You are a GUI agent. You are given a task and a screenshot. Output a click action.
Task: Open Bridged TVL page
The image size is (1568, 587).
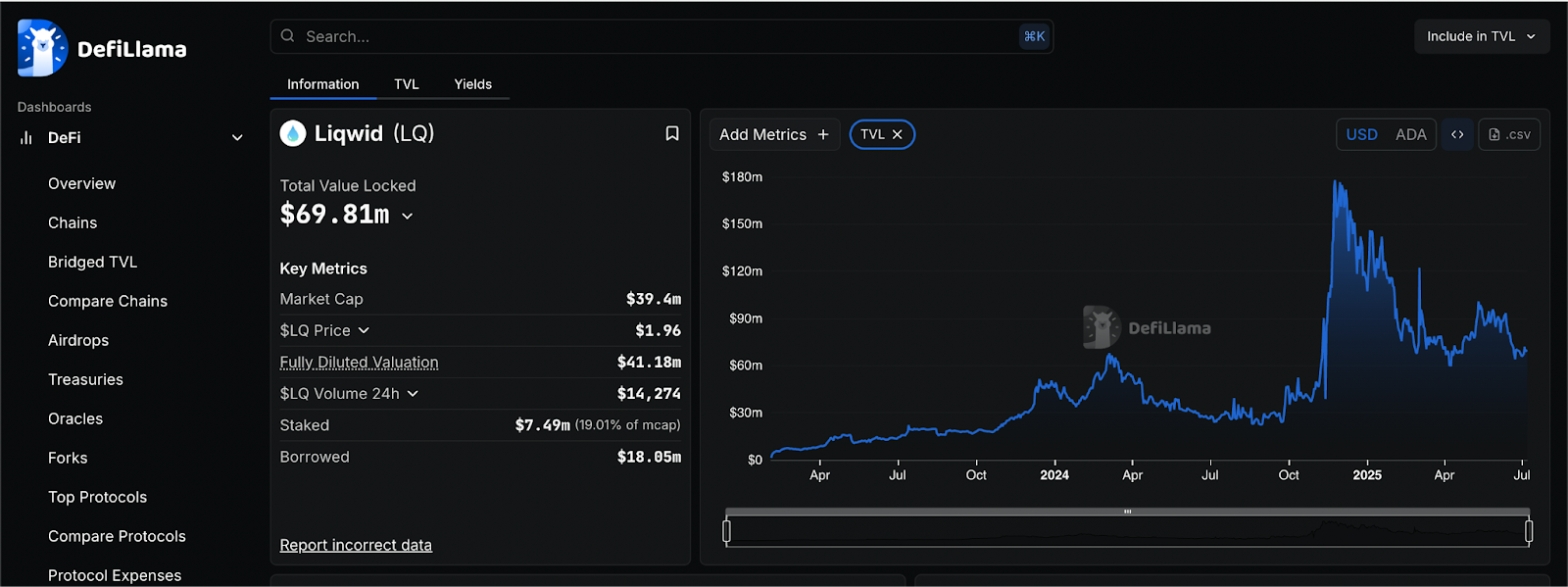[x=93, y=262]
